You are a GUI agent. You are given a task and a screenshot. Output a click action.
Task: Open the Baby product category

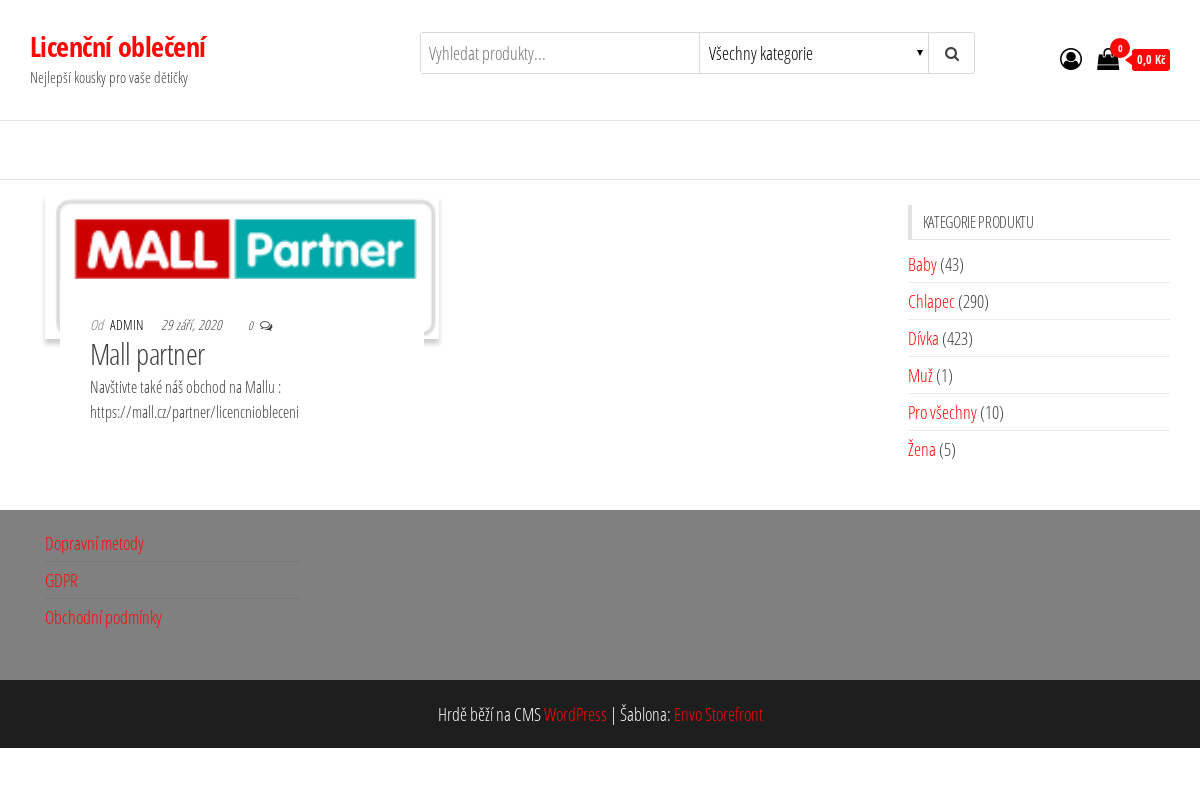[x=922, y=264]
